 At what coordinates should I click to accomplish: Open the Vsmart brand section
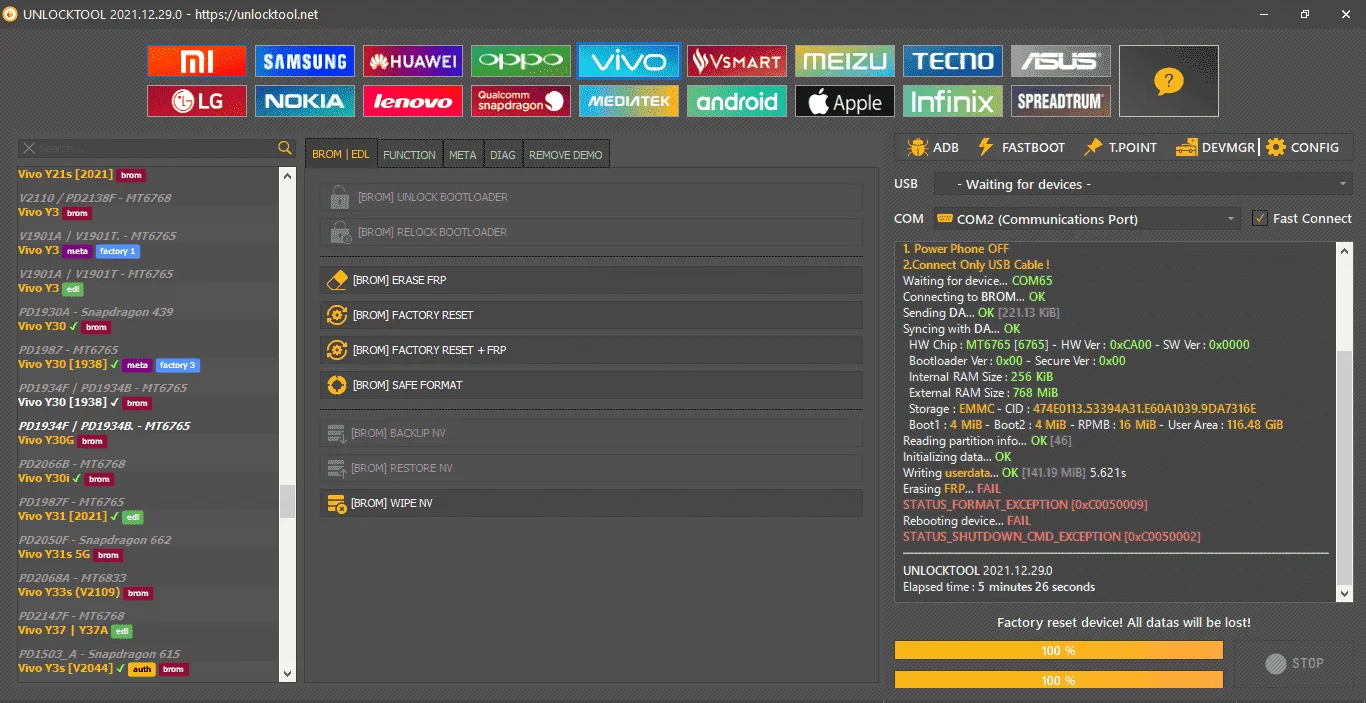pos(736,61)
